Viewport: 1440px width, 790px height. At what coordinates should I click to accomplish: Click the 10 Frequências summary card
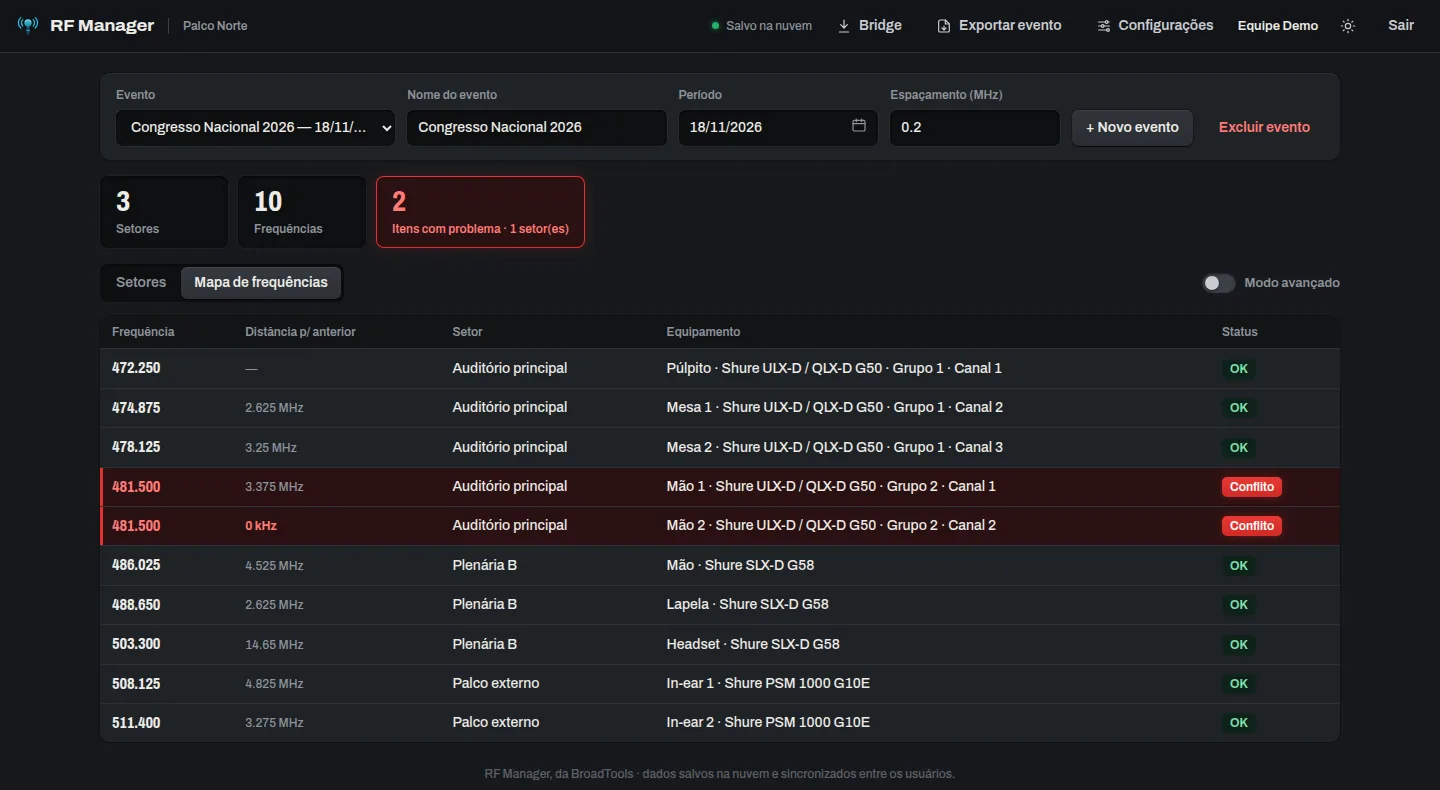[x=301, y=212]
